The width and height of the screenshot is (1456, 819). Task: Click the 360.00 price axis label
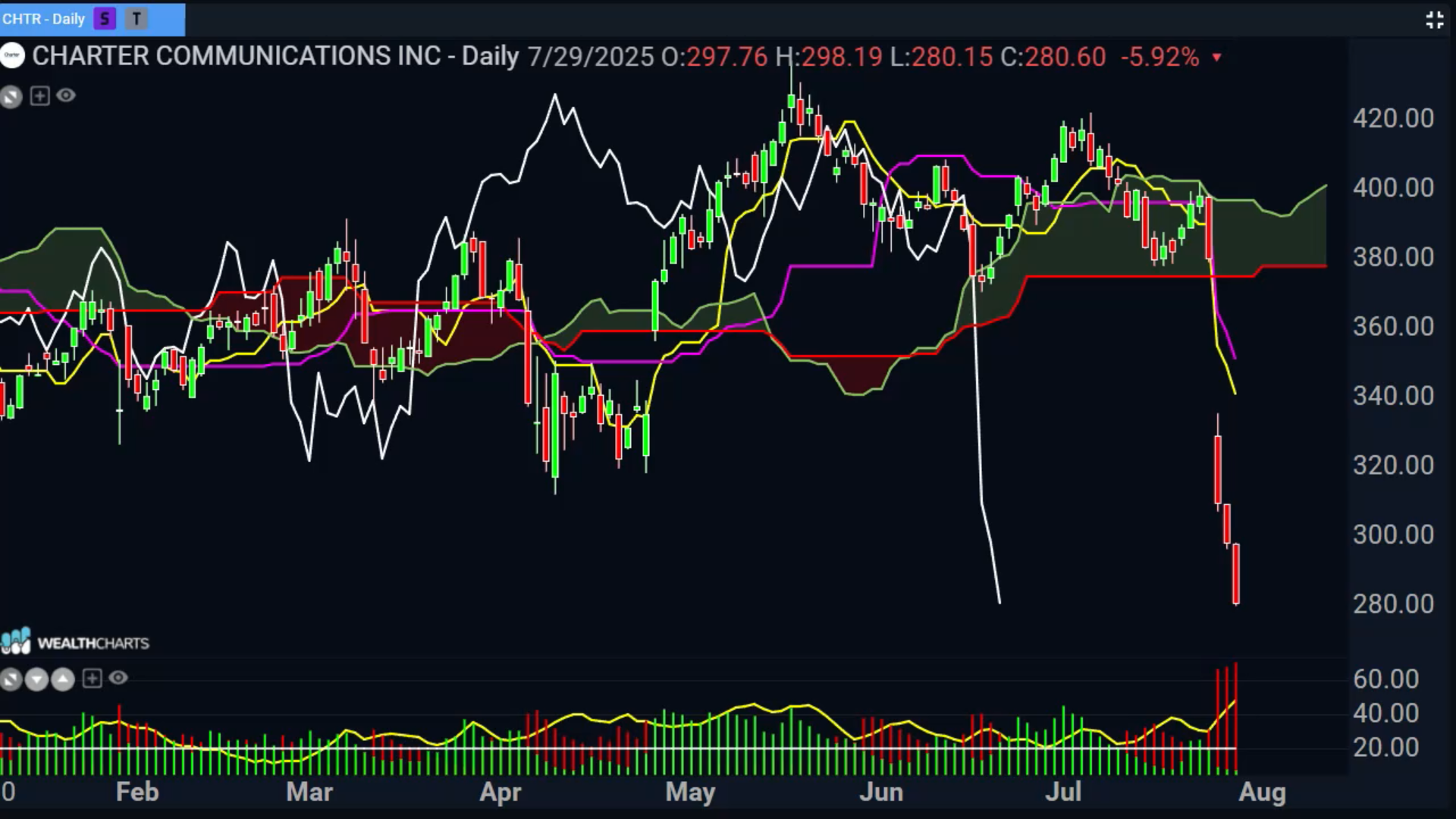coord(1394,326)
